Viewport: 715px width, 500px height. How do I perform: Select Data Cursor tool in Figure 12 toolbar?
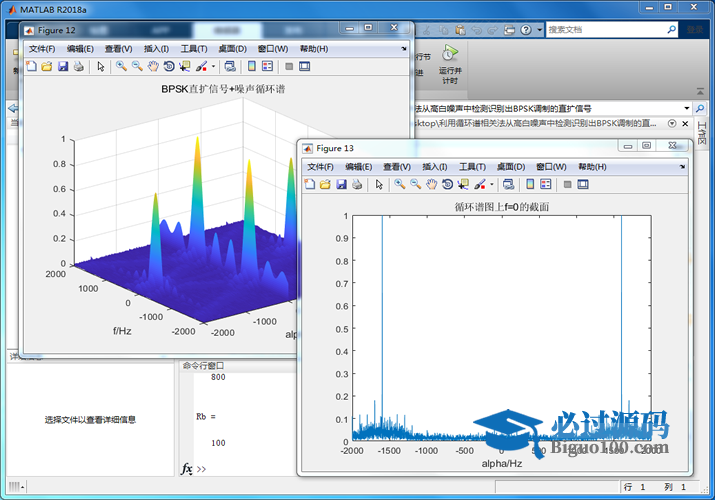[x=185, y=67]
